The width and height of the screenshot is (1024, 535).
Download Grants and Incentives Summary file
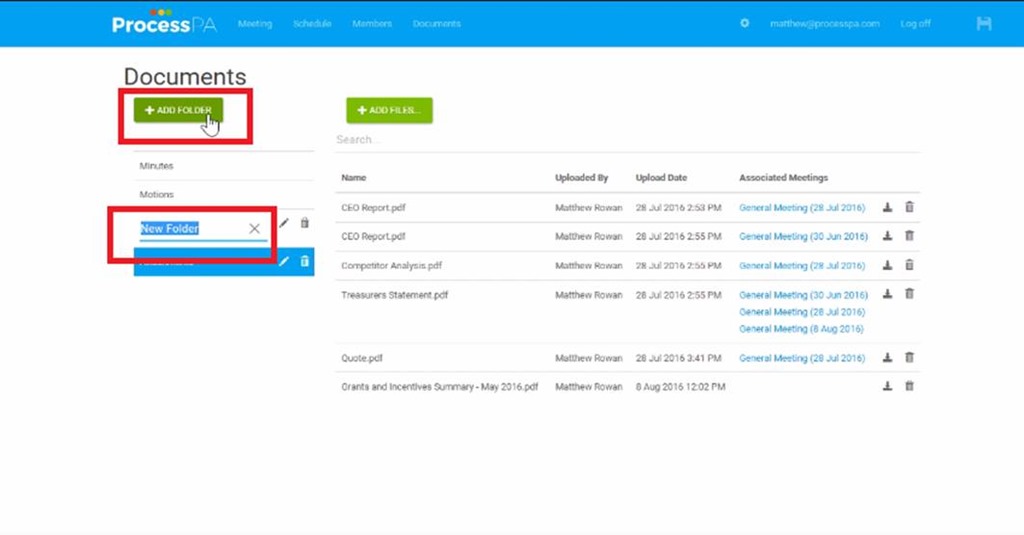887,386
